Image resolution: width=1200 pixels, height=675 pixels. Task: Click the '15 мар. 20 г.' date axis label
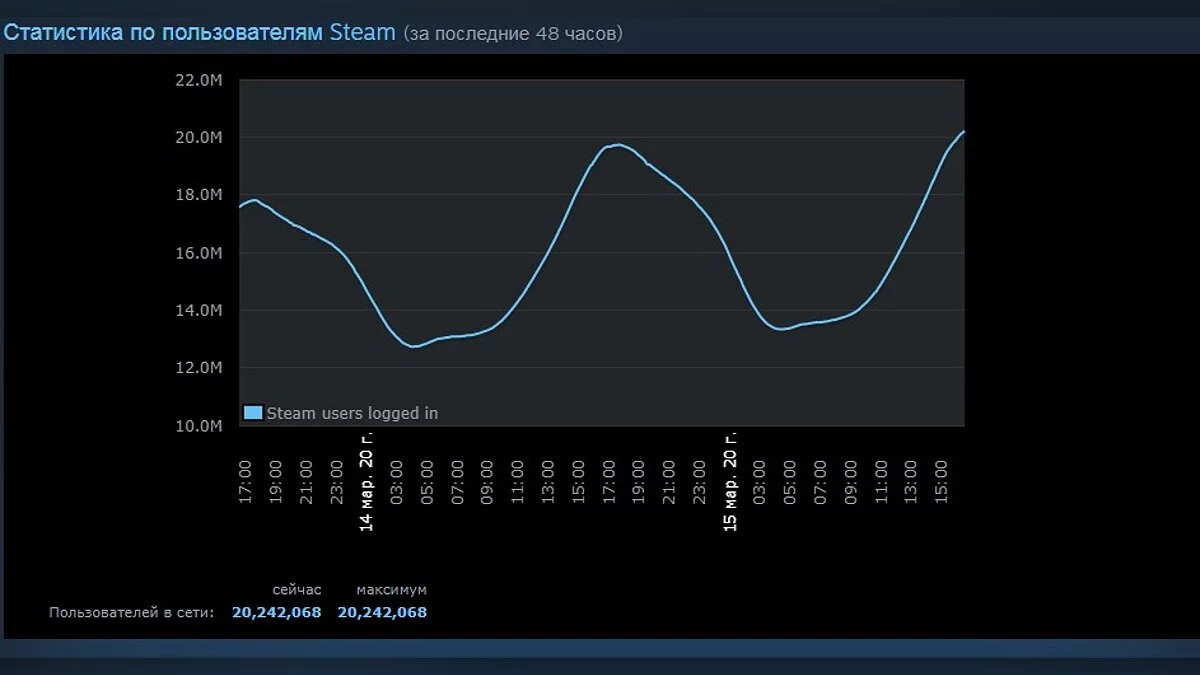coord(731,483)
